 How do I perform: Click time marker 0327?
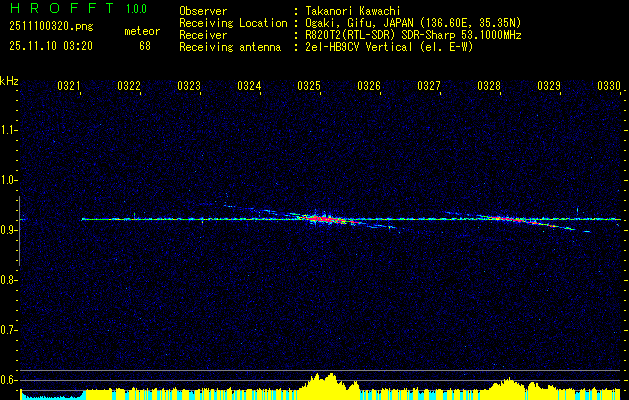point(429,85)
